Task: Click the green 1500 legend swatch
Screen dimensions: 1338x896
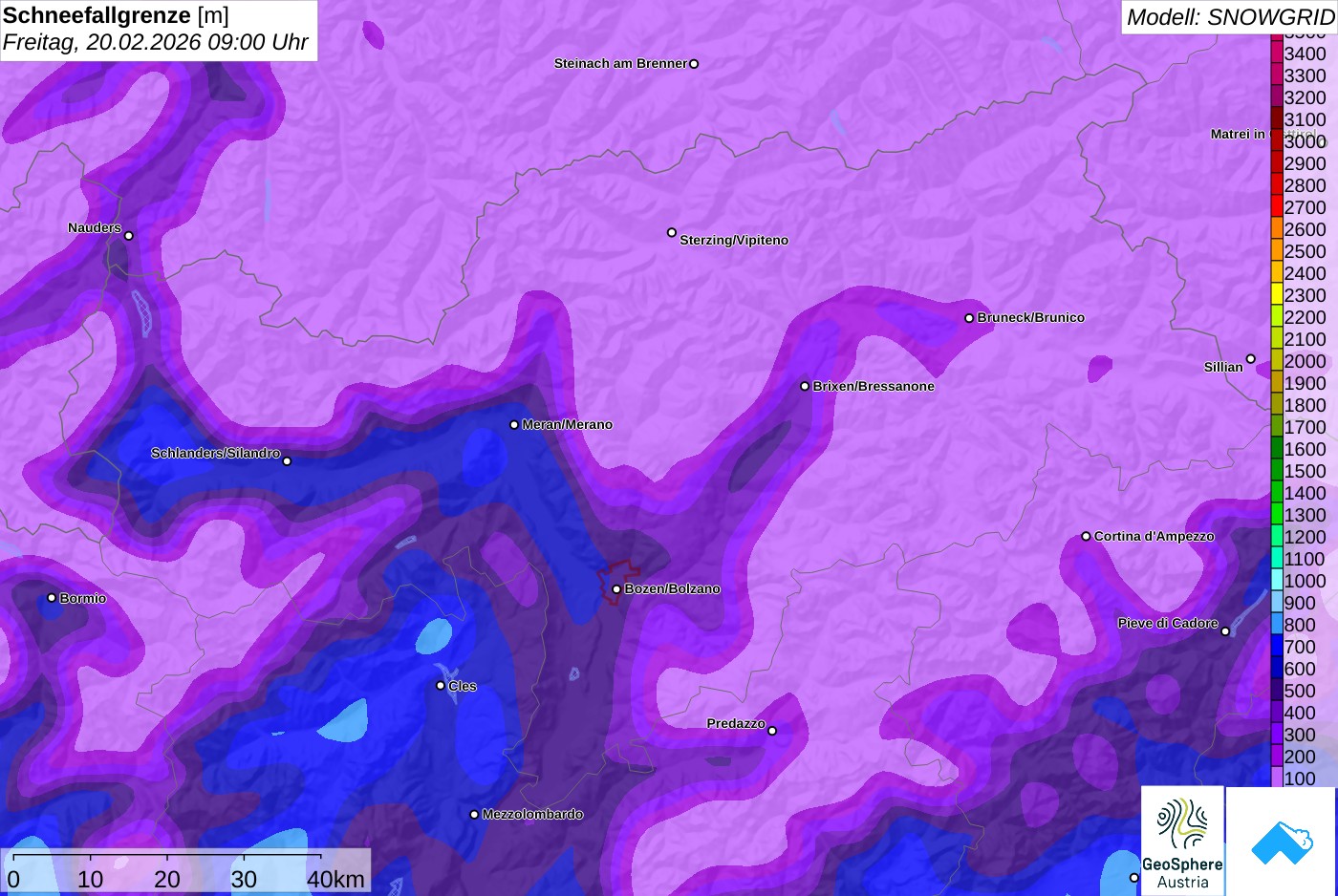Action: (1277, 471)
